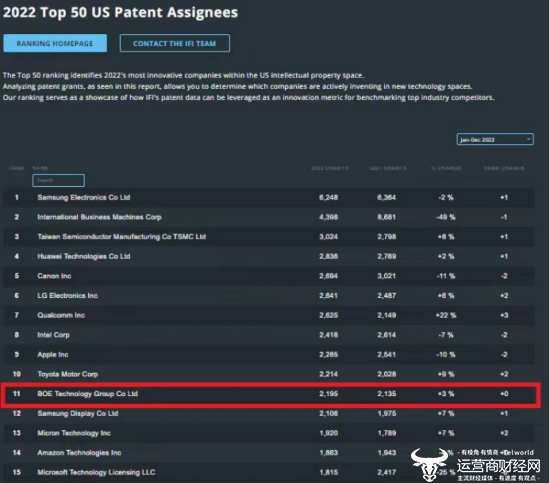Select BOE Technology Group Co Ltd name

point(88,394)
